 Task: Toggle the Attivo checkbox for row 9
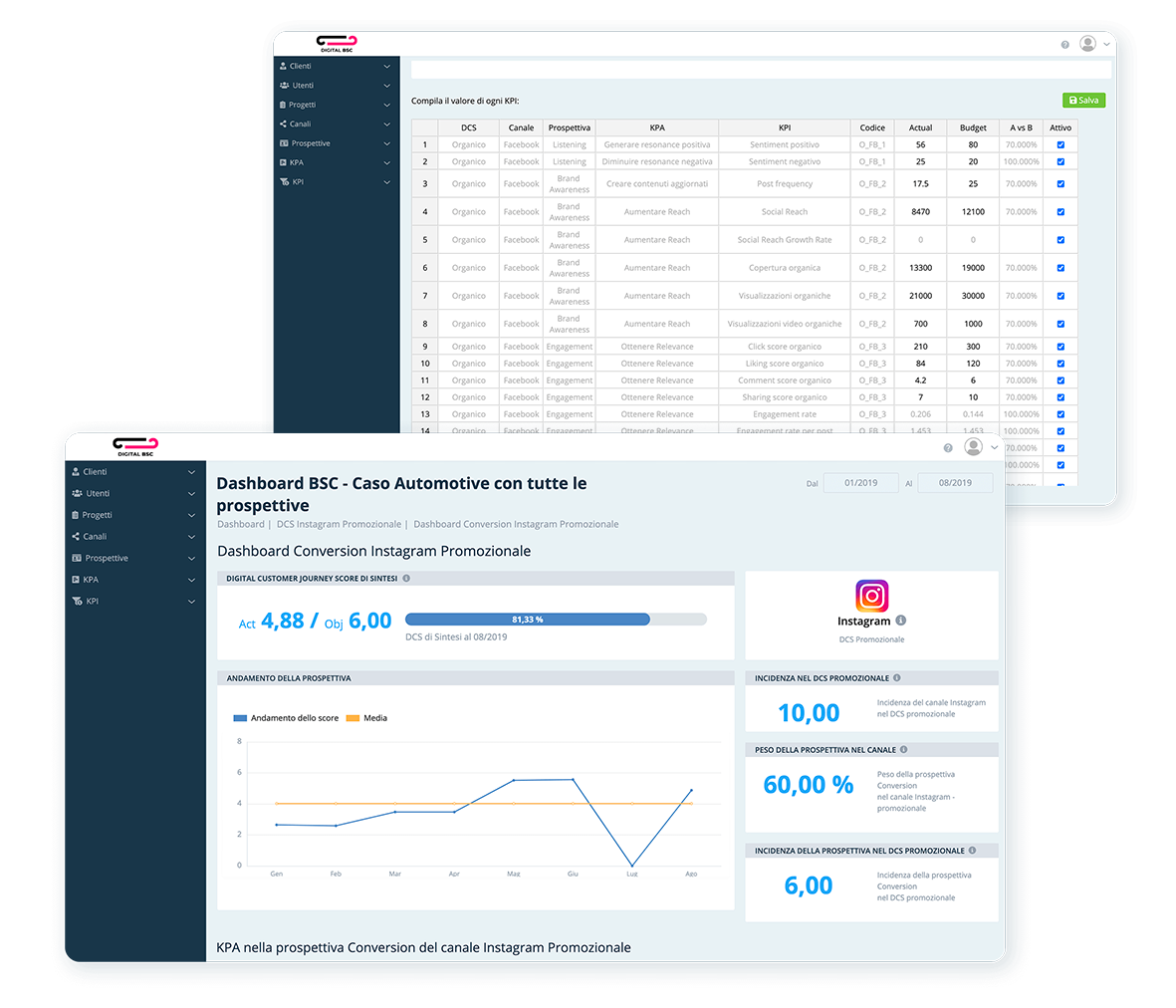pyautogui.click(x=1060, y=347)
